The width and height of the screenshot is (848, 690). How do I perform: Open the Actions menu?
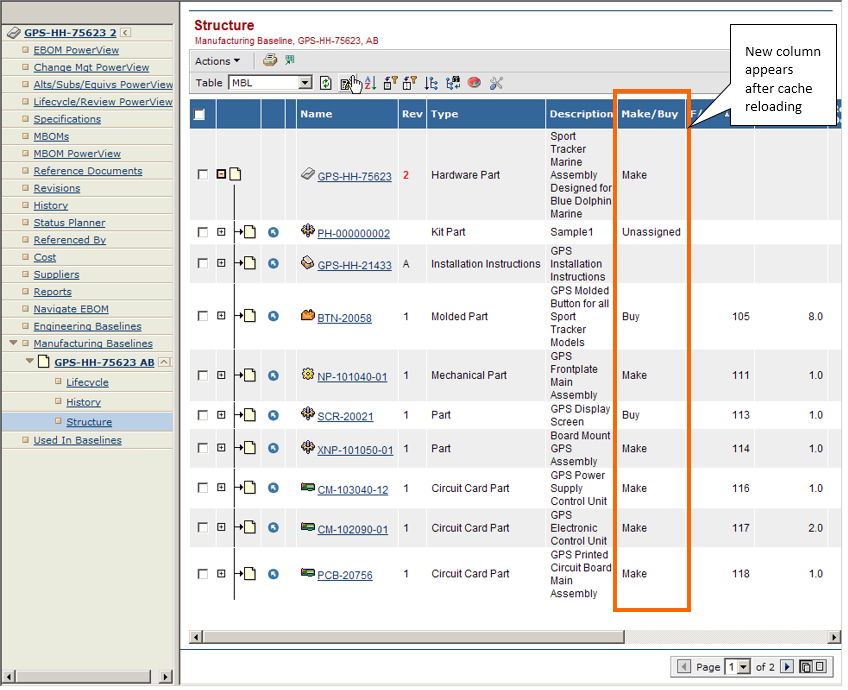217,61
